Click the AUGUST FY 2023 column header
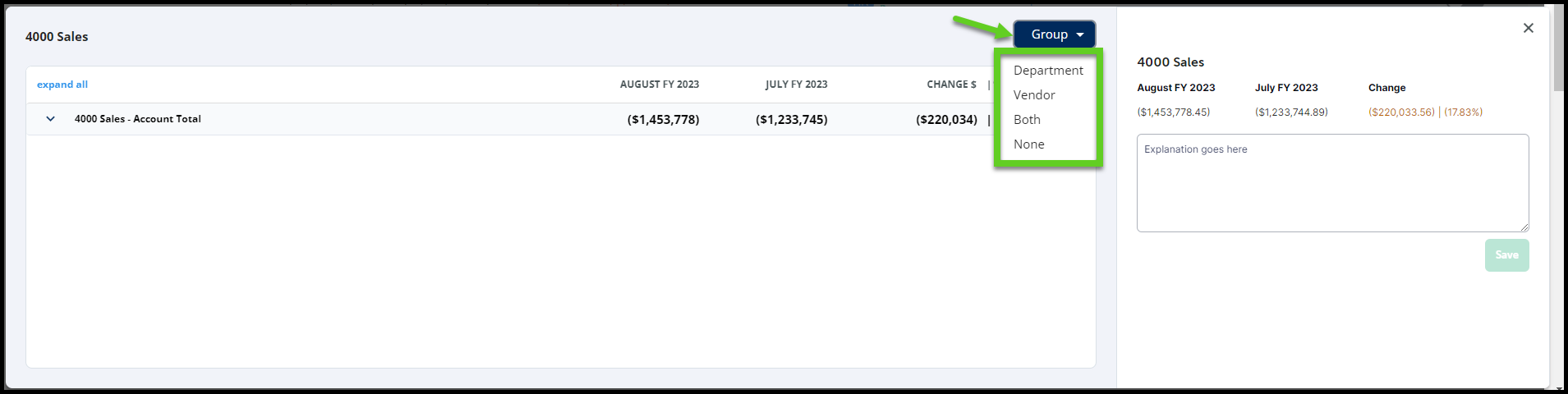The height and width of the screenshot is (394, 1568). point(659,85)
